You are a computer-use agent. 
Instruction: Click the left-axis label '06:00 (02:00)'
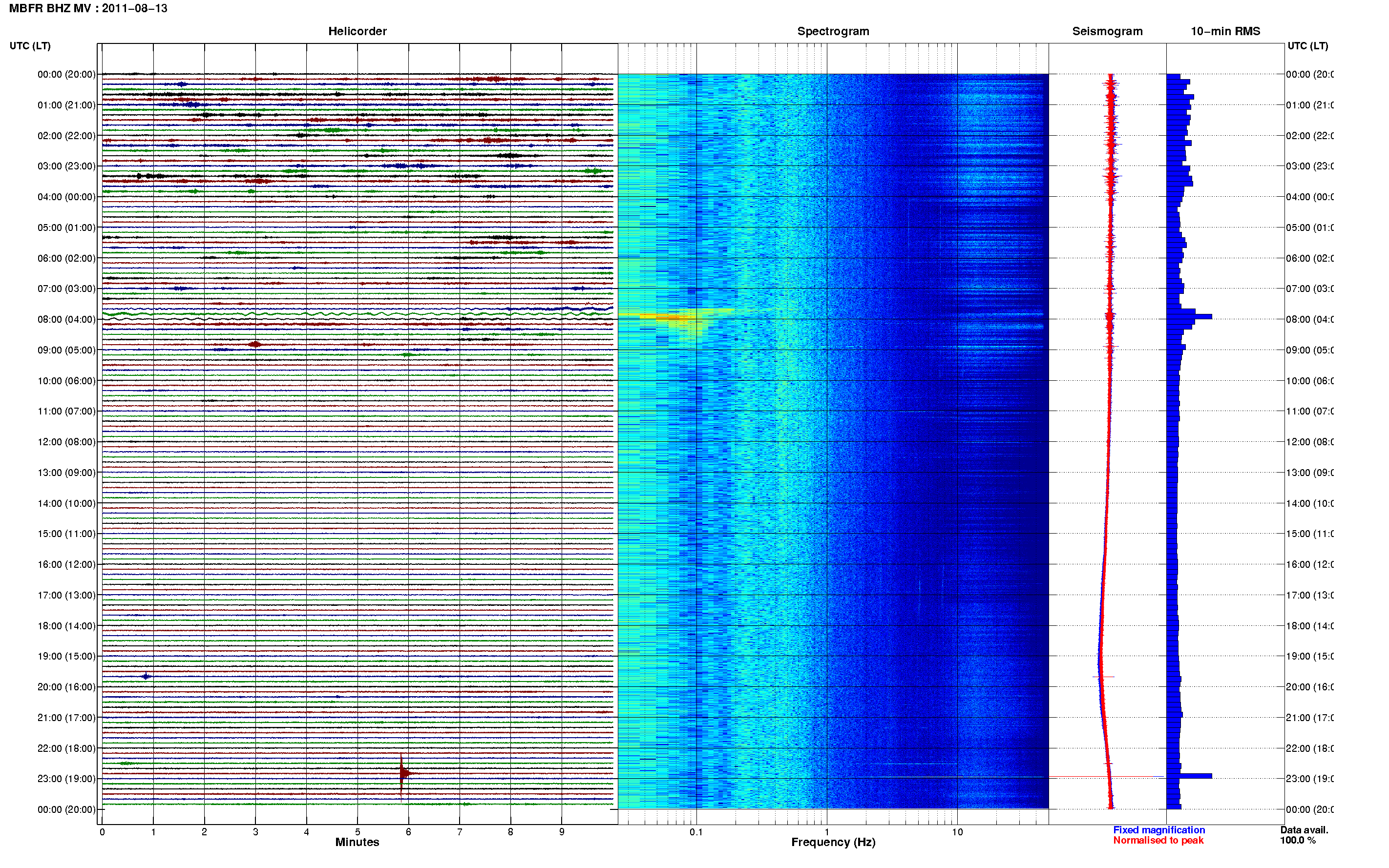66,258
